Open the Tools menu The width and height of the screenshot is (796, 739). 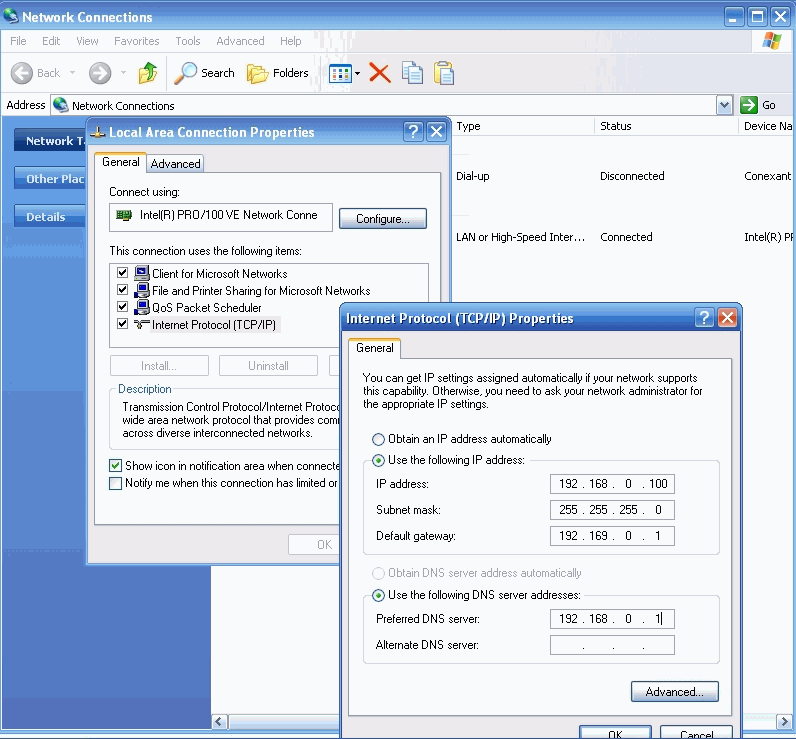(188, 41)
